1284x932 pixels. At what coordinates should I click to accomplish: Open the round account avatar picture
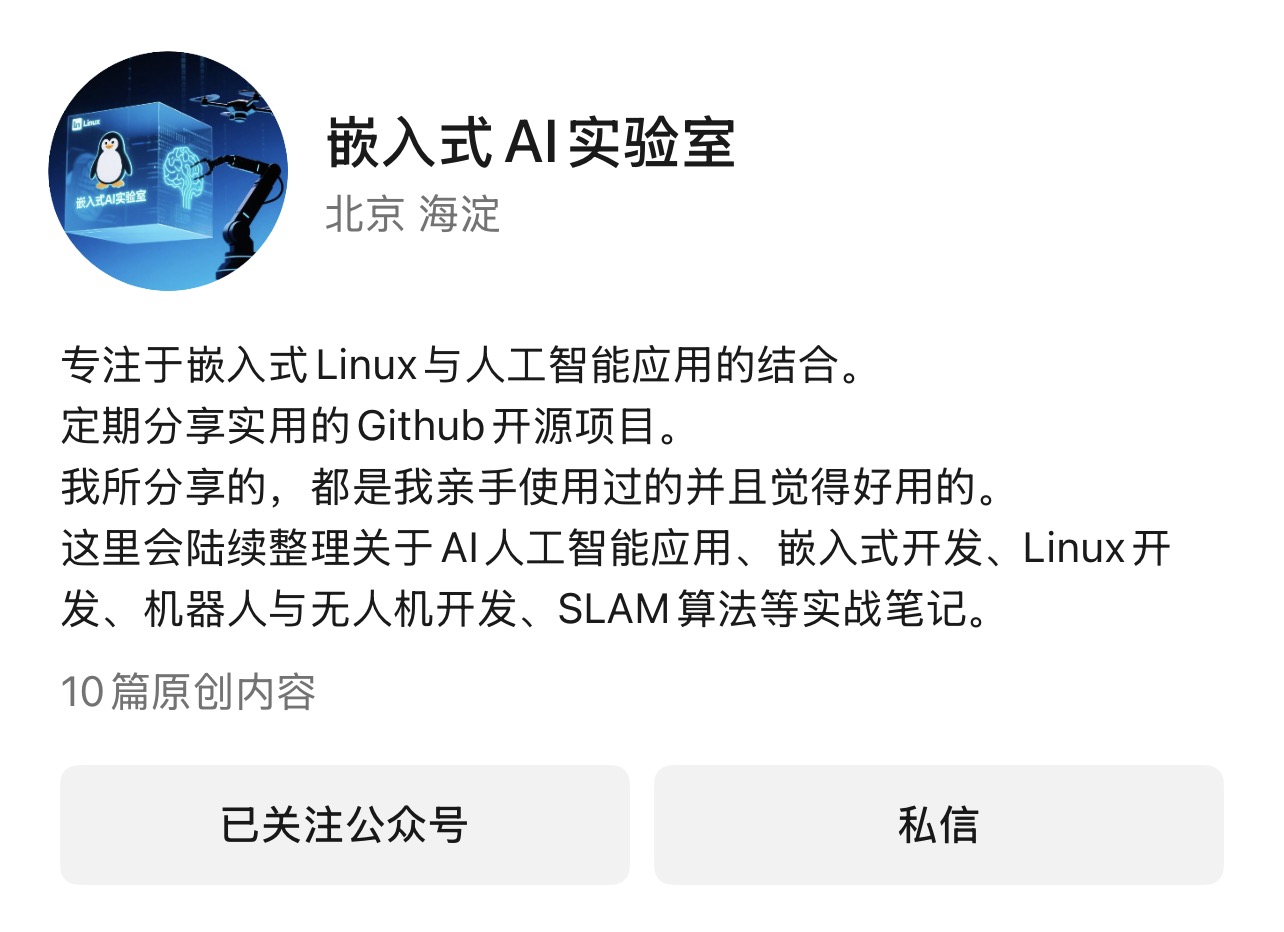pyautogui.click(x=168, y=170)
